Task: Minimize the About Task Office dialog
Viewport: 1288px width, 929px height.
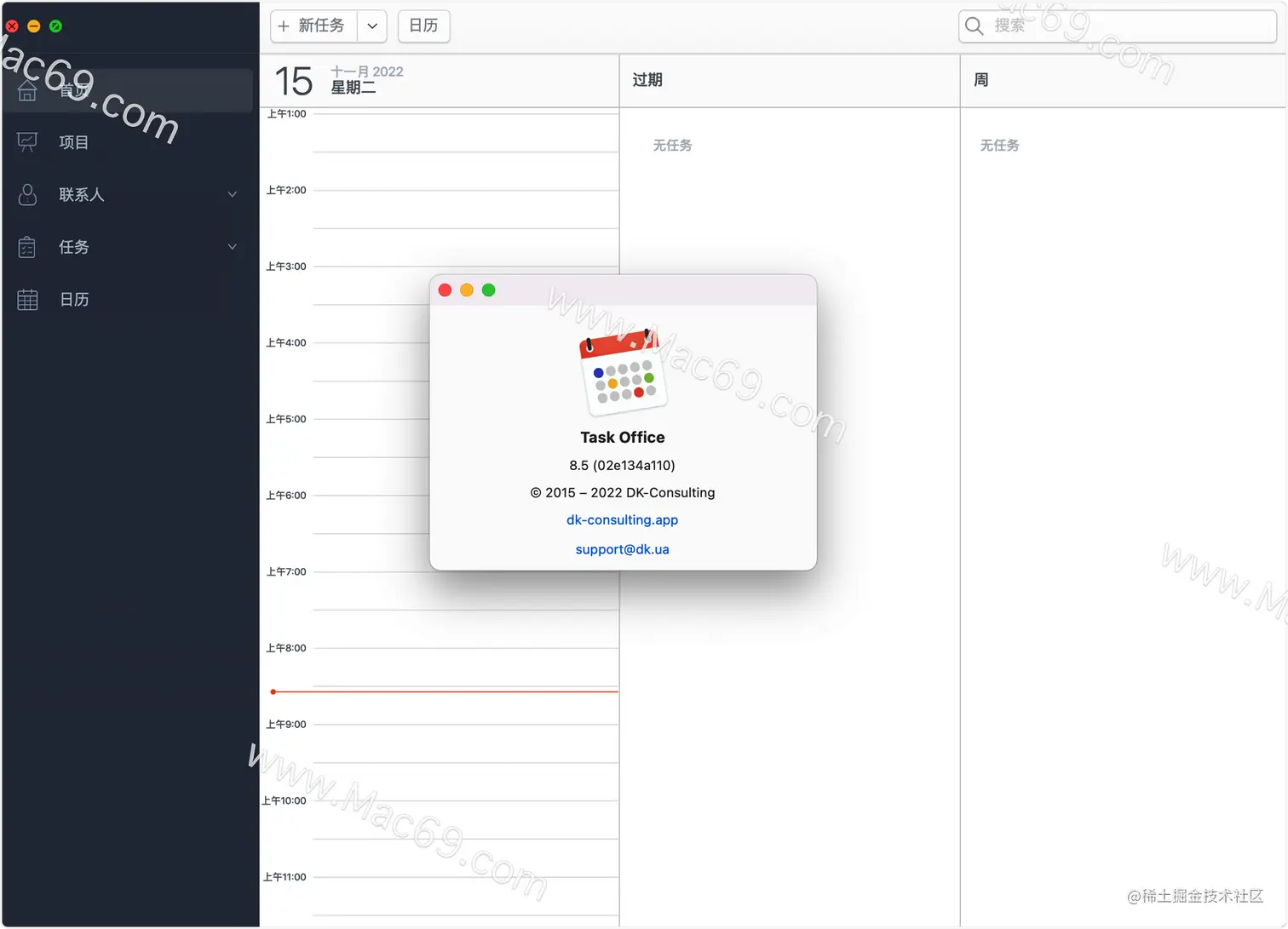Action: [467, 290]
